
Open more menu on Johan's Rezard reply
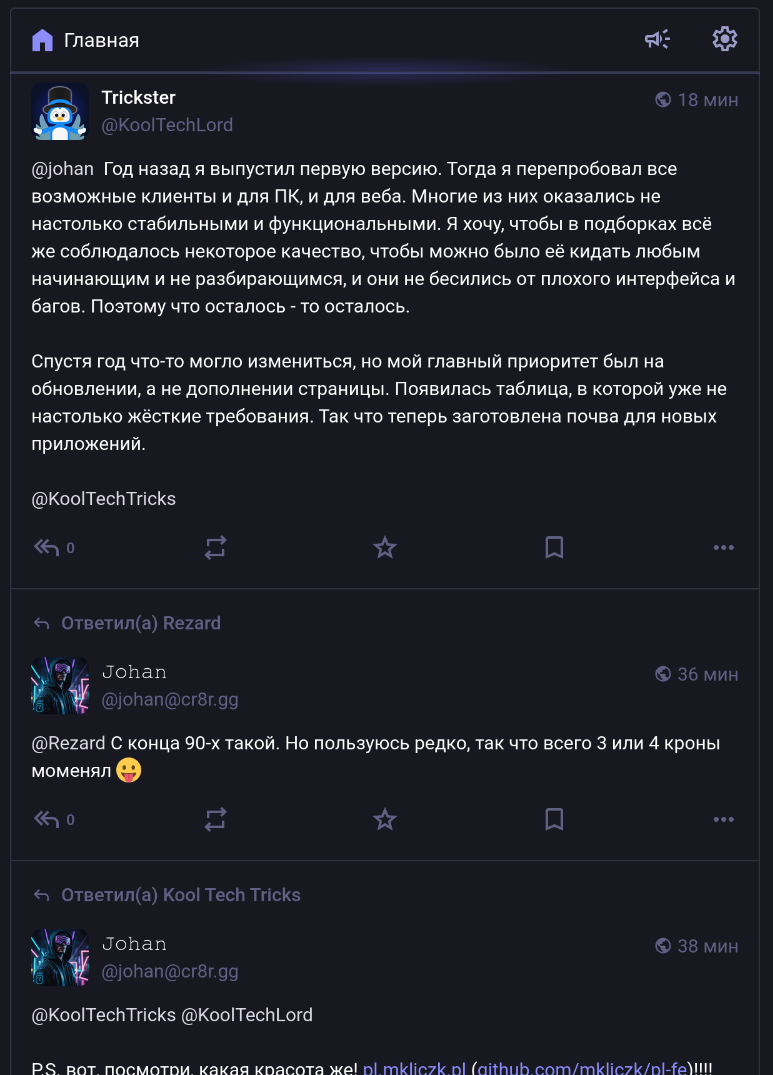click(724, 820)
